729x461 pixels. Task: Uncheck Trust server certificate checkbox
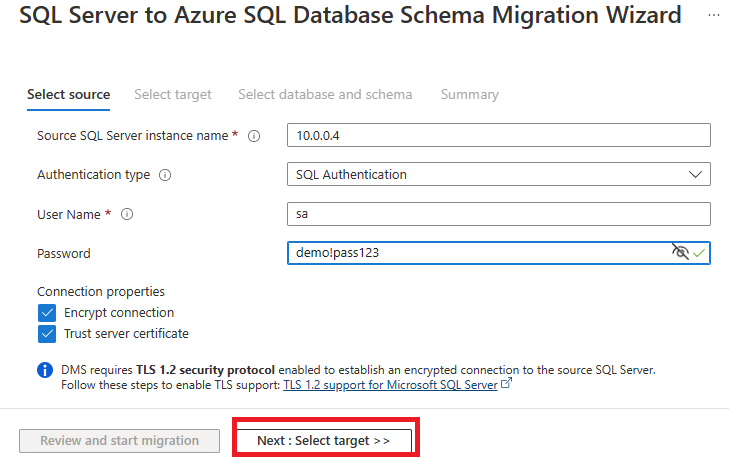coord(47,334)
